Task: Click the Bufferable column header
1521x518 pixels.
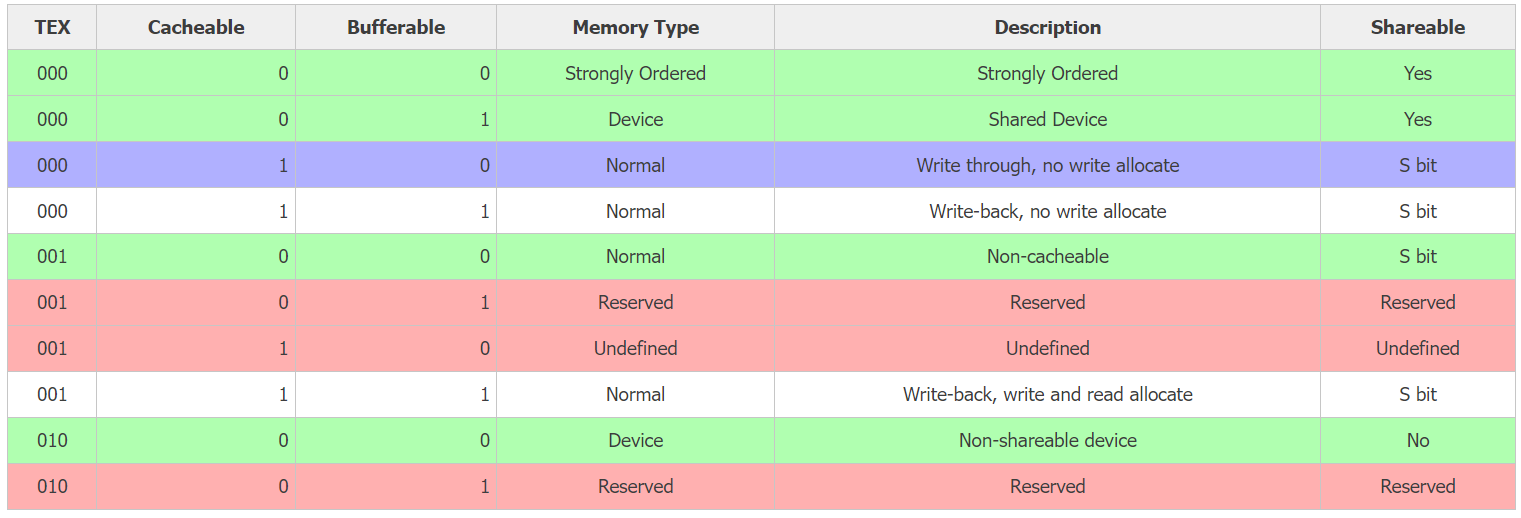Action: pos(396,27)
